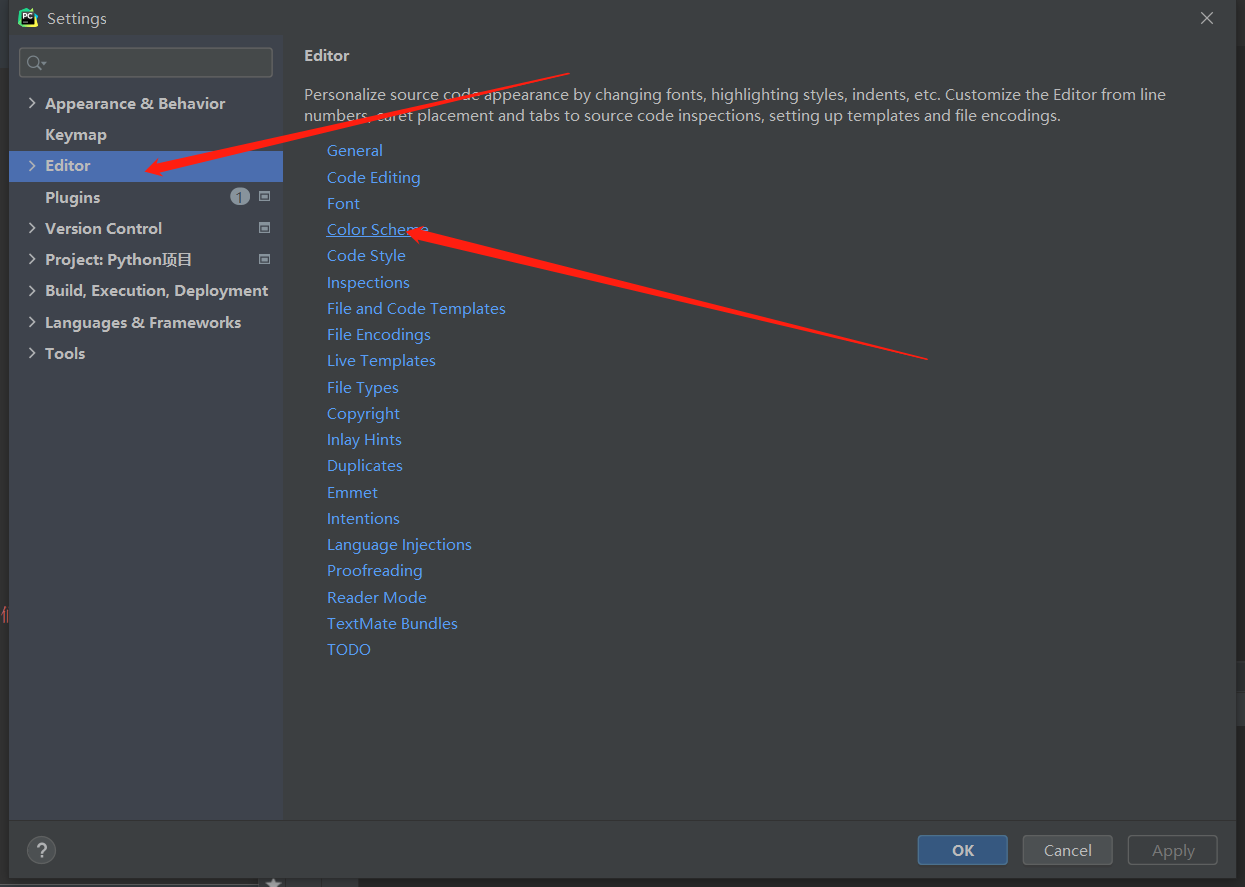1245x887 pixels.
Task: Click the project-level icon beside Plugins
Action: [264, 197]
